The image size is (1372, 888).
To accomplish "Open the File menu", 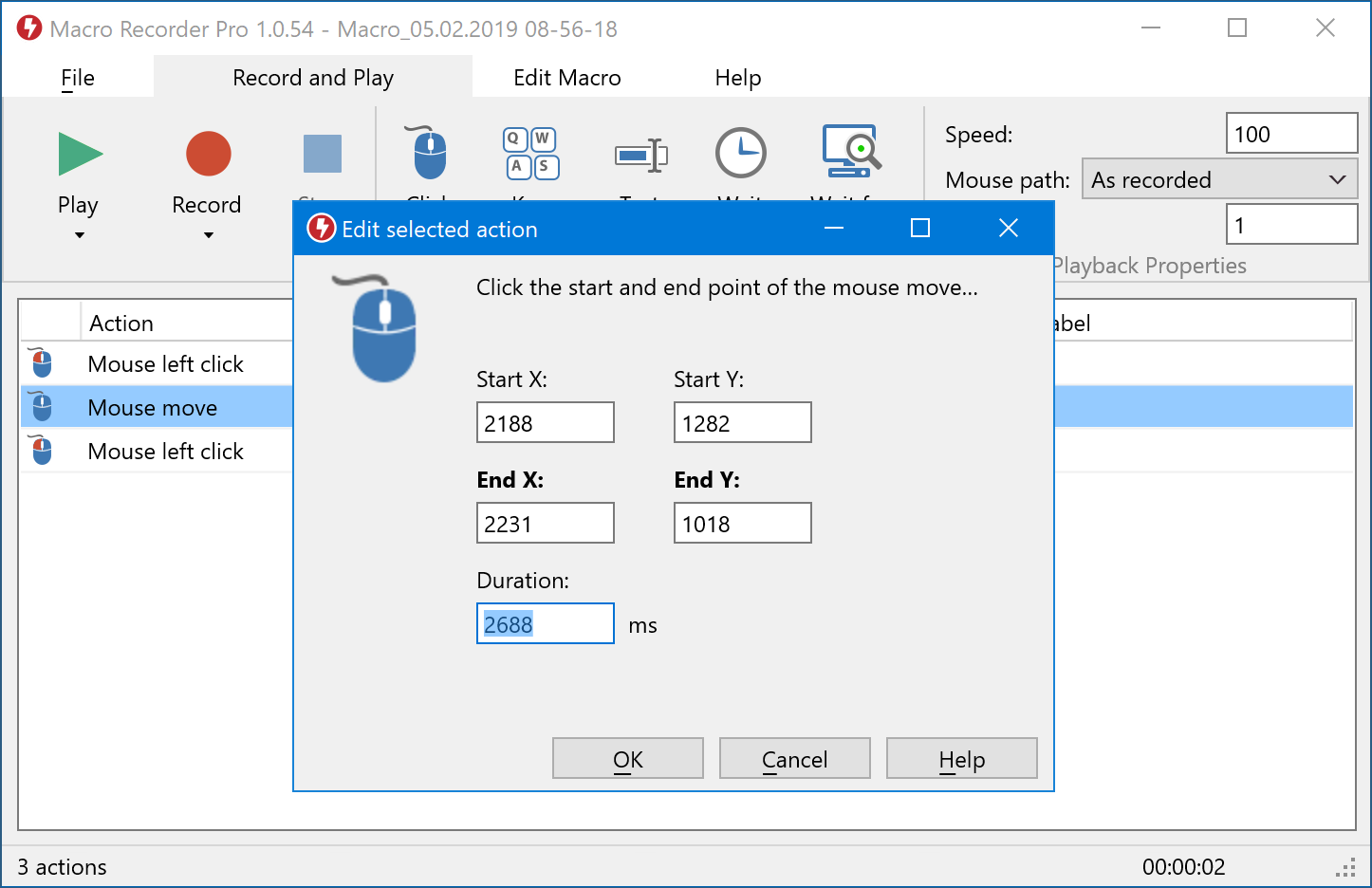I will tap(78, 78).
